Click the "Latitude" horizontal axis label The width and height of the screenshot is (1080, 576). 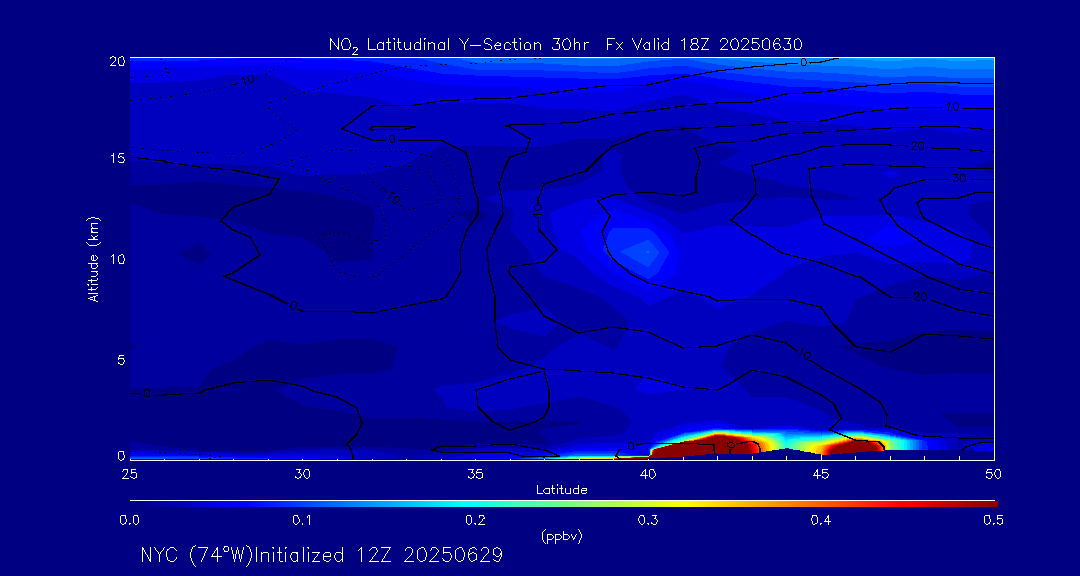[x=562, y=490]
